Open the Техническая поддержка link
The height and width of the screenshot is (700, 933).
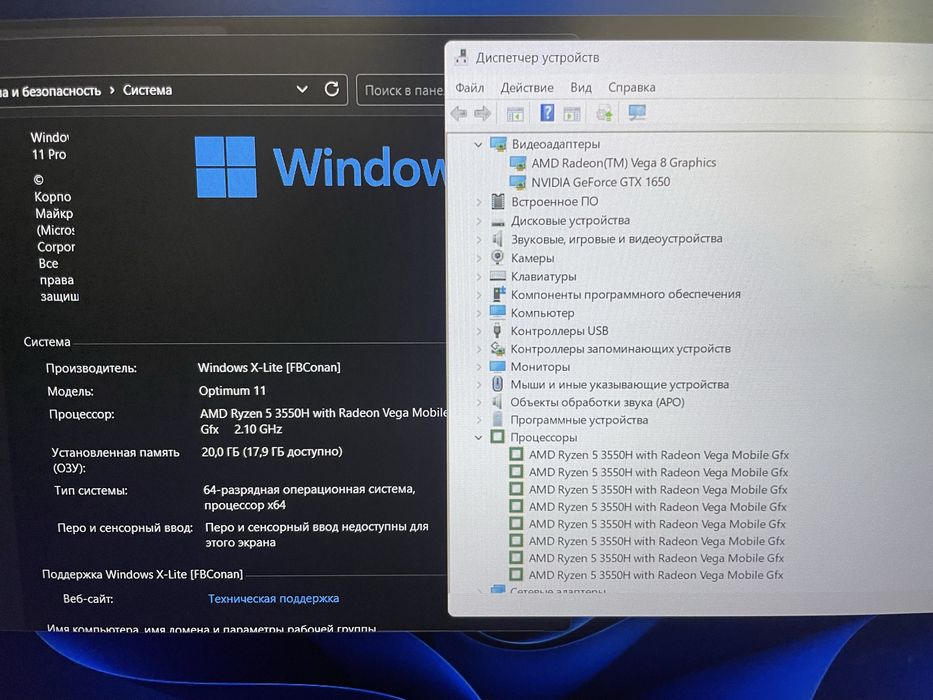tap(273, 598)
